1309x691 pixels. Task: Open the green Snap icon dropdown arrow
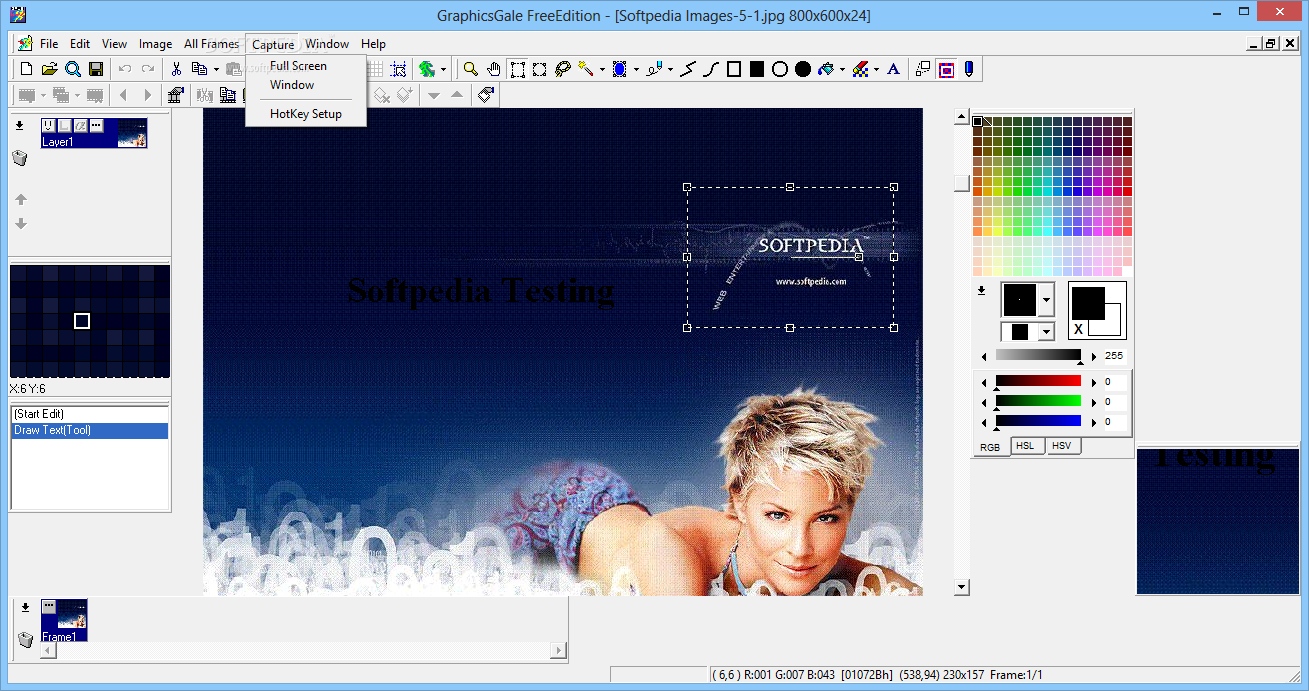pos(444,69)
